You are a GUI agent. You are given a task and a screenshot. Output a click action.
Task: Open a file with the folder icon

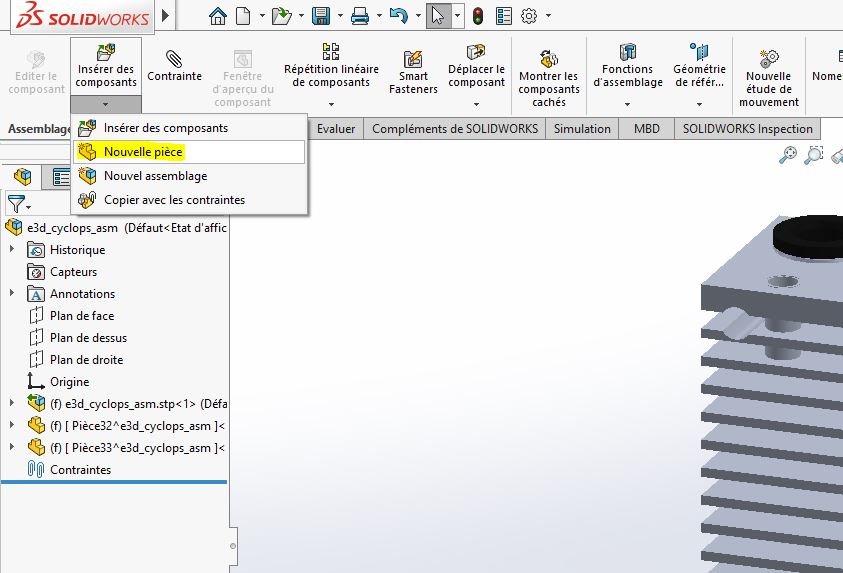(281, 16)
